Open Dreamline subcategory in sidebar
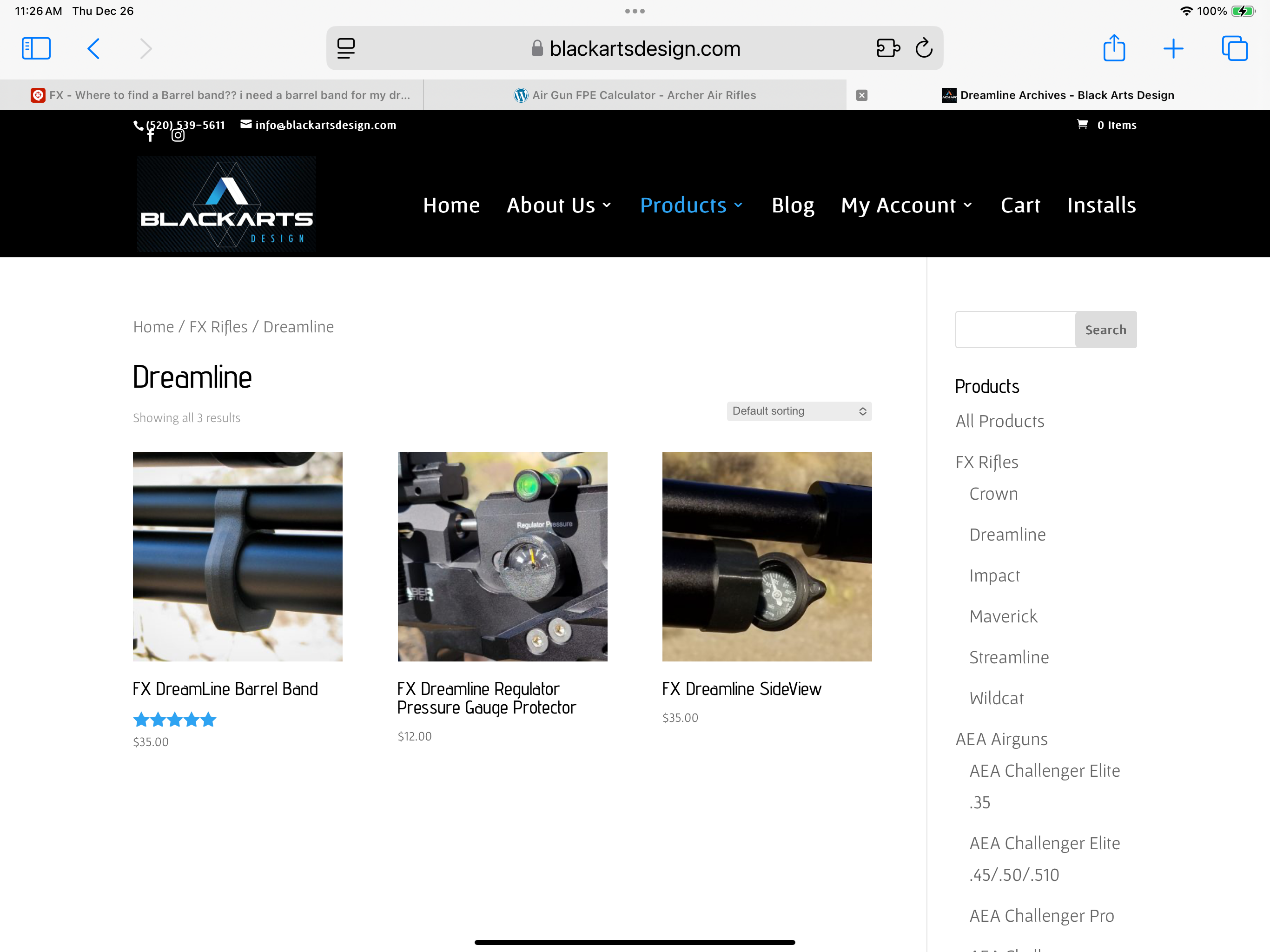1270x952 pixels. (1007, 535)
